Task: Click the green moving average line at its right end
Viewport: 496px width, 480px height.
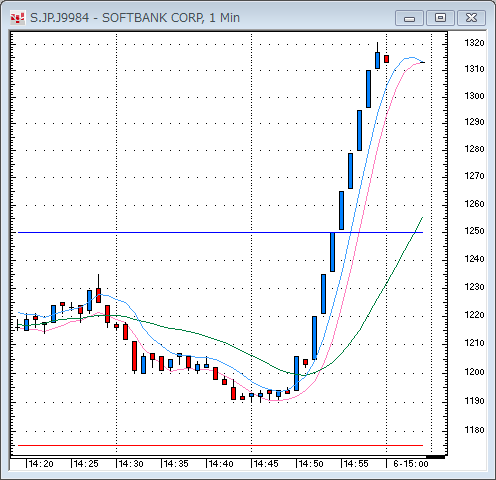Action: point(421,219)
